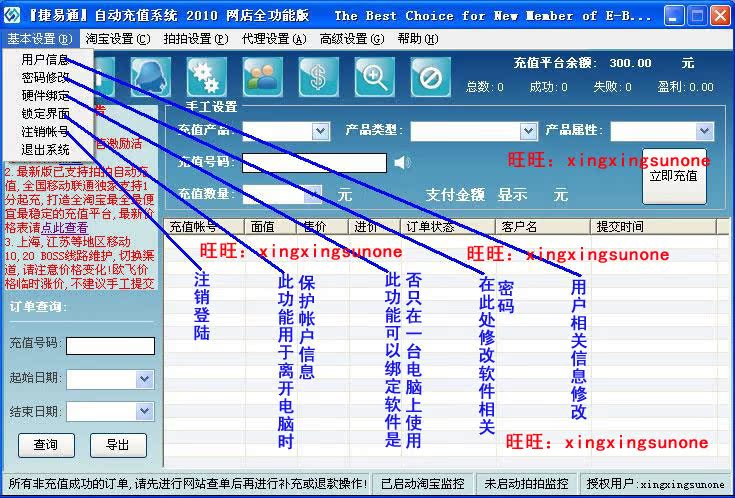Screen dimensions: 735x498
Task: Click the 售价 column header
Action: [322, 227]
